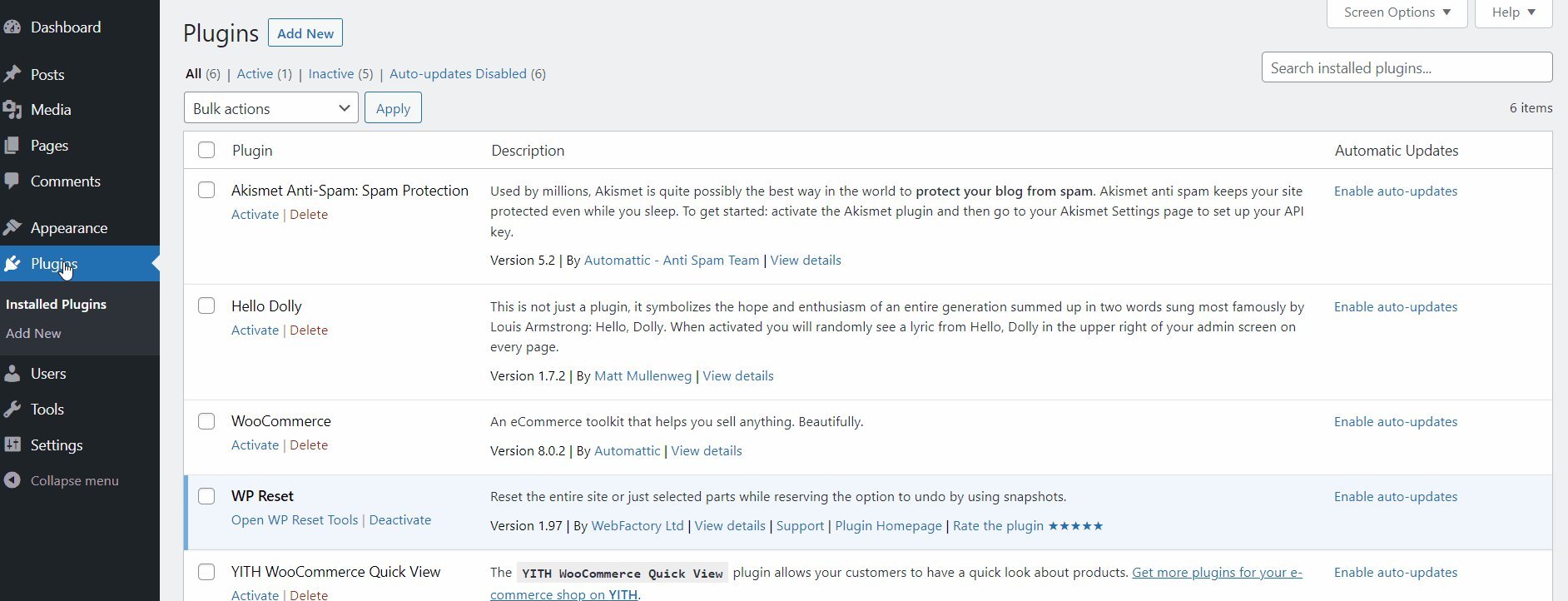Open the WebFactory Ltd author link
Image resolution: width=1568 pixels, height=601 pixels.
coord(638,526)
